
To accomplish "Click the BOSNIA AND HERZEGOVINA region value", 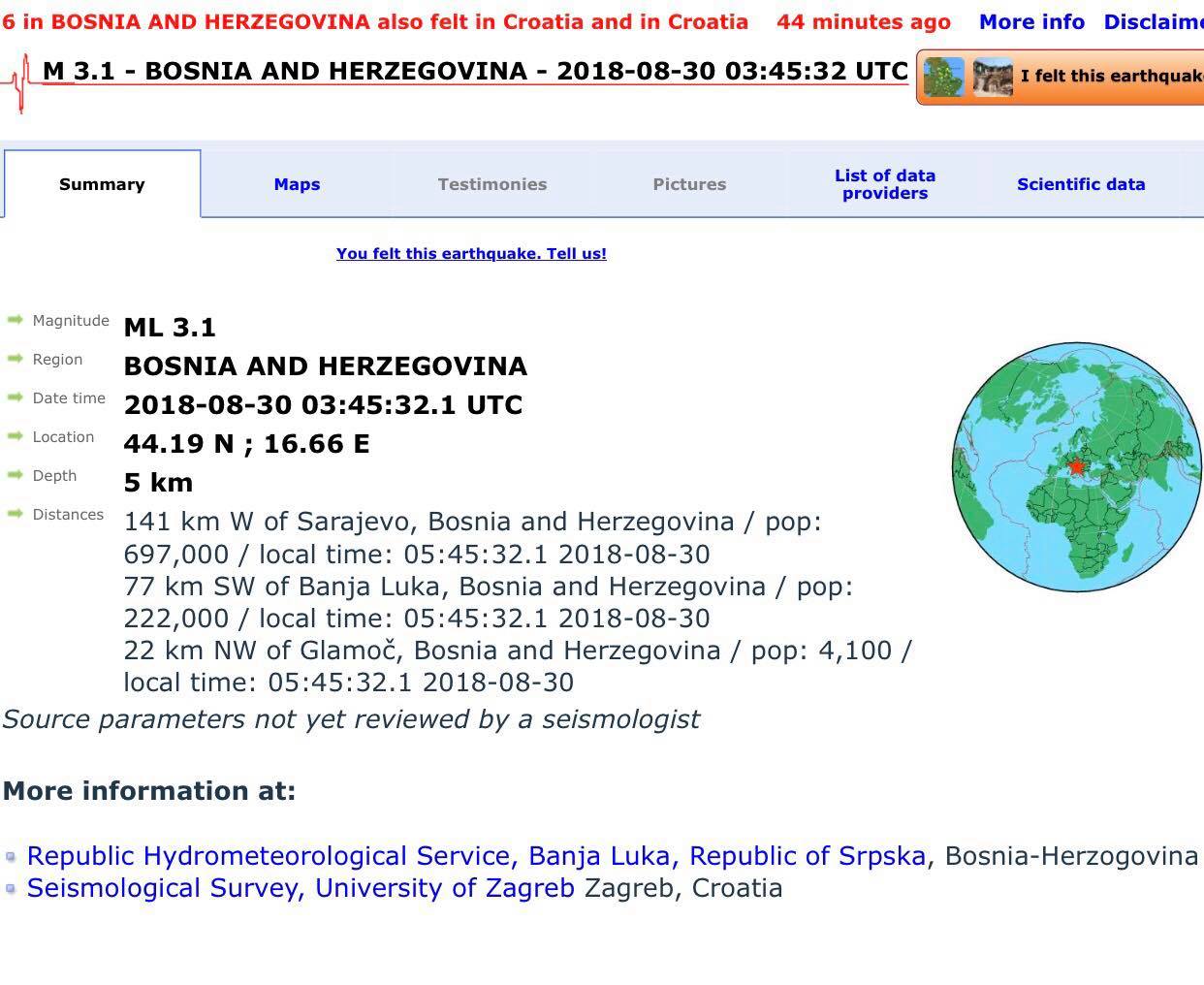I will [326, 366].
